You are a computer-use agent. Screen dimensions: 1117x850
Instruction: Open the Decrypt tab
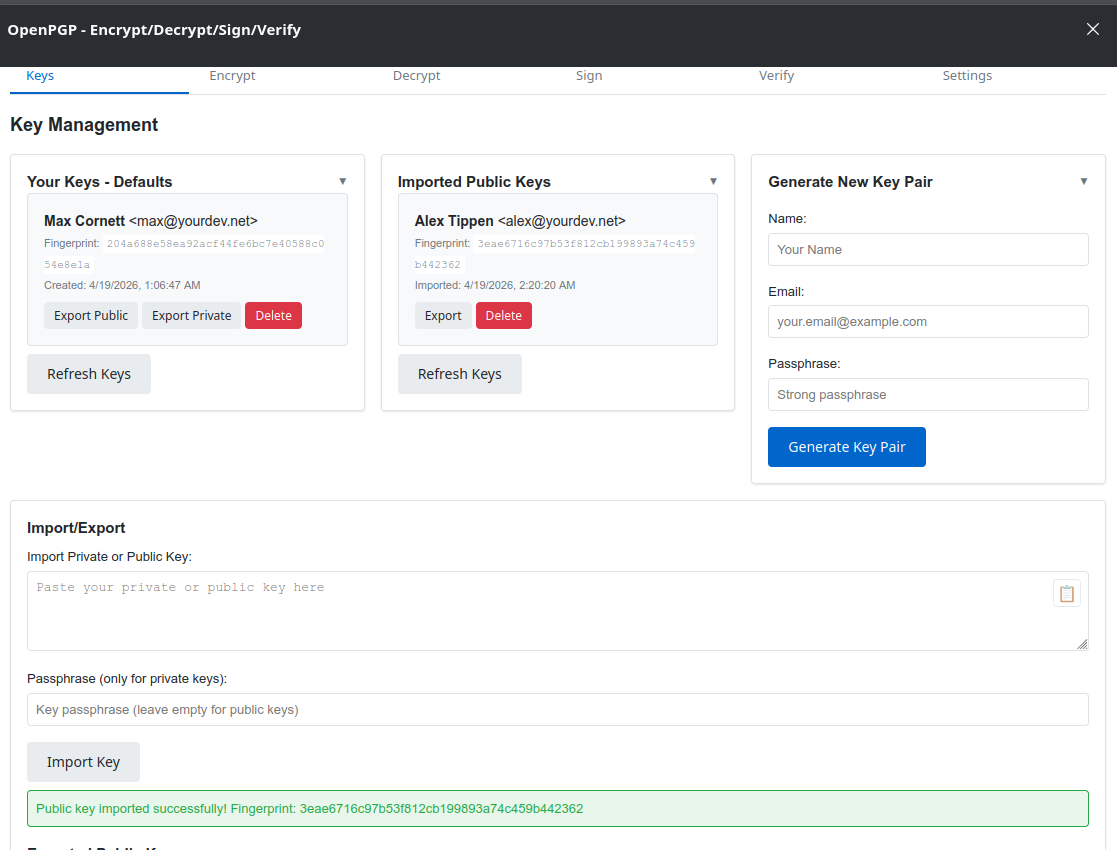(x=416, y=75)
